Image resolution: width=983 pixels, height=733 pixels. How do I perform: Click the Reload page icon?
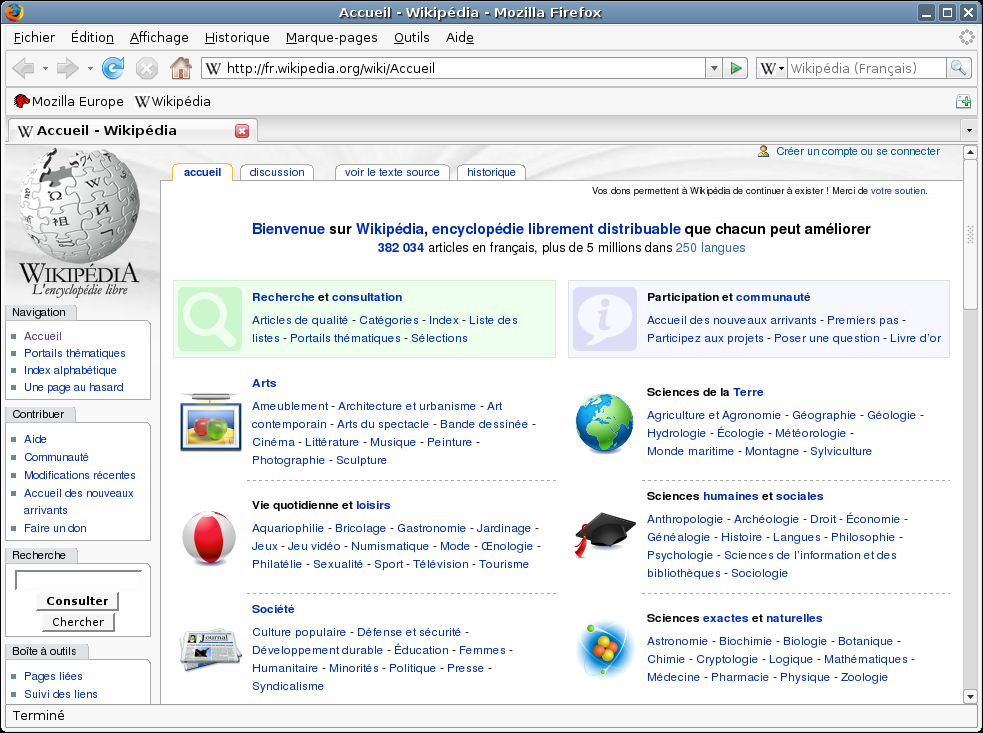coord(113,68)
